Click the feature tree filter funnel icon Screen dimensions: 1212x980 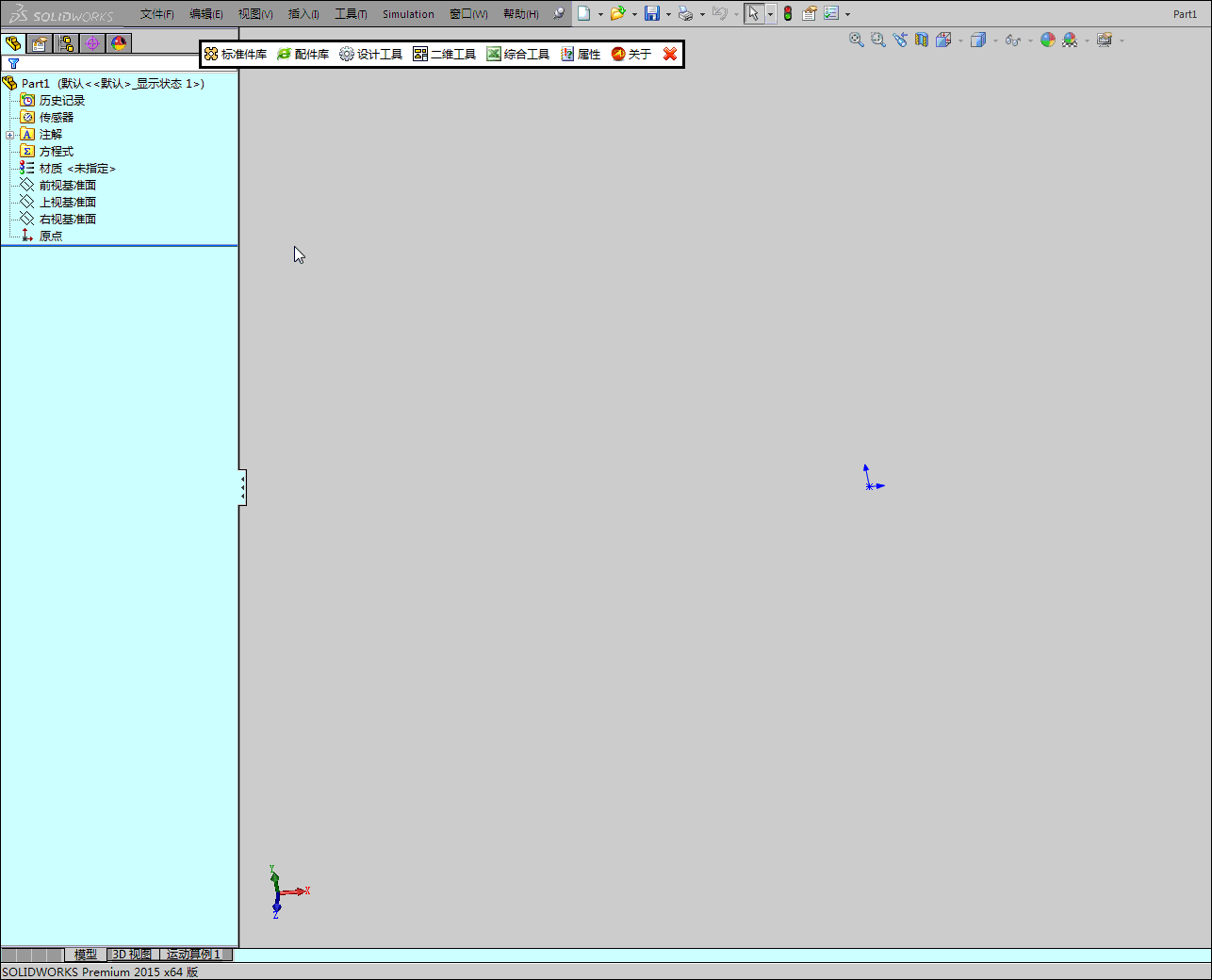coord(13,63)
